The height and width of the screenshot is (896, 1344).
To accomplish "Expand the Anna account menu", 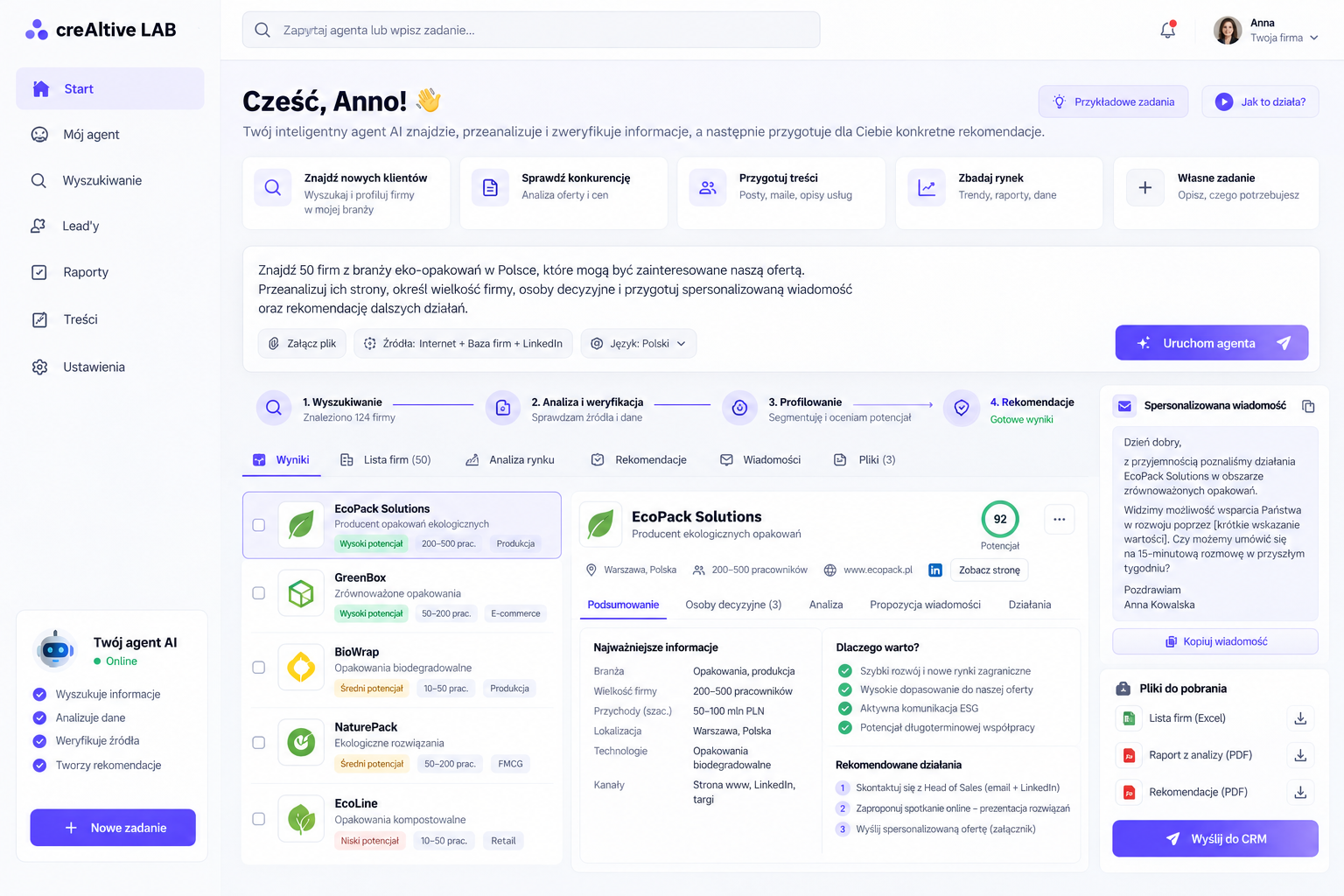I will coord(1266,31).
